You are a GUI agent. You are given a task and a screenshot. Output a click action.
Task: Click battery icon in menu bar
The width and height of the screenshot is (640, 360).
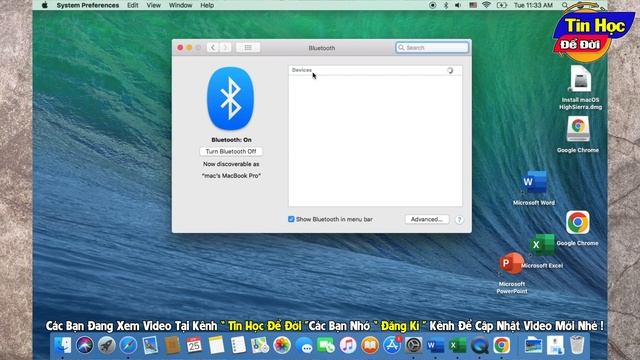pyautogui.click(x=502, y=5)
